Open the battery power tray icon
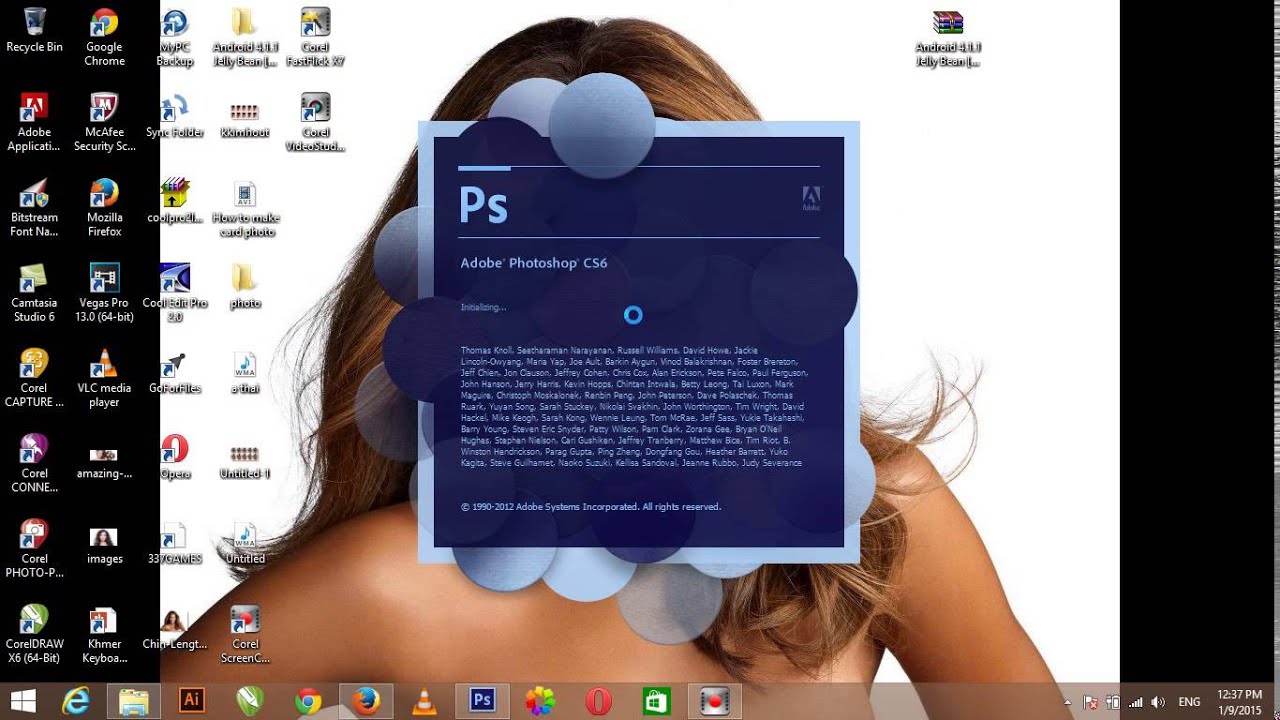 coord(1113,702)
